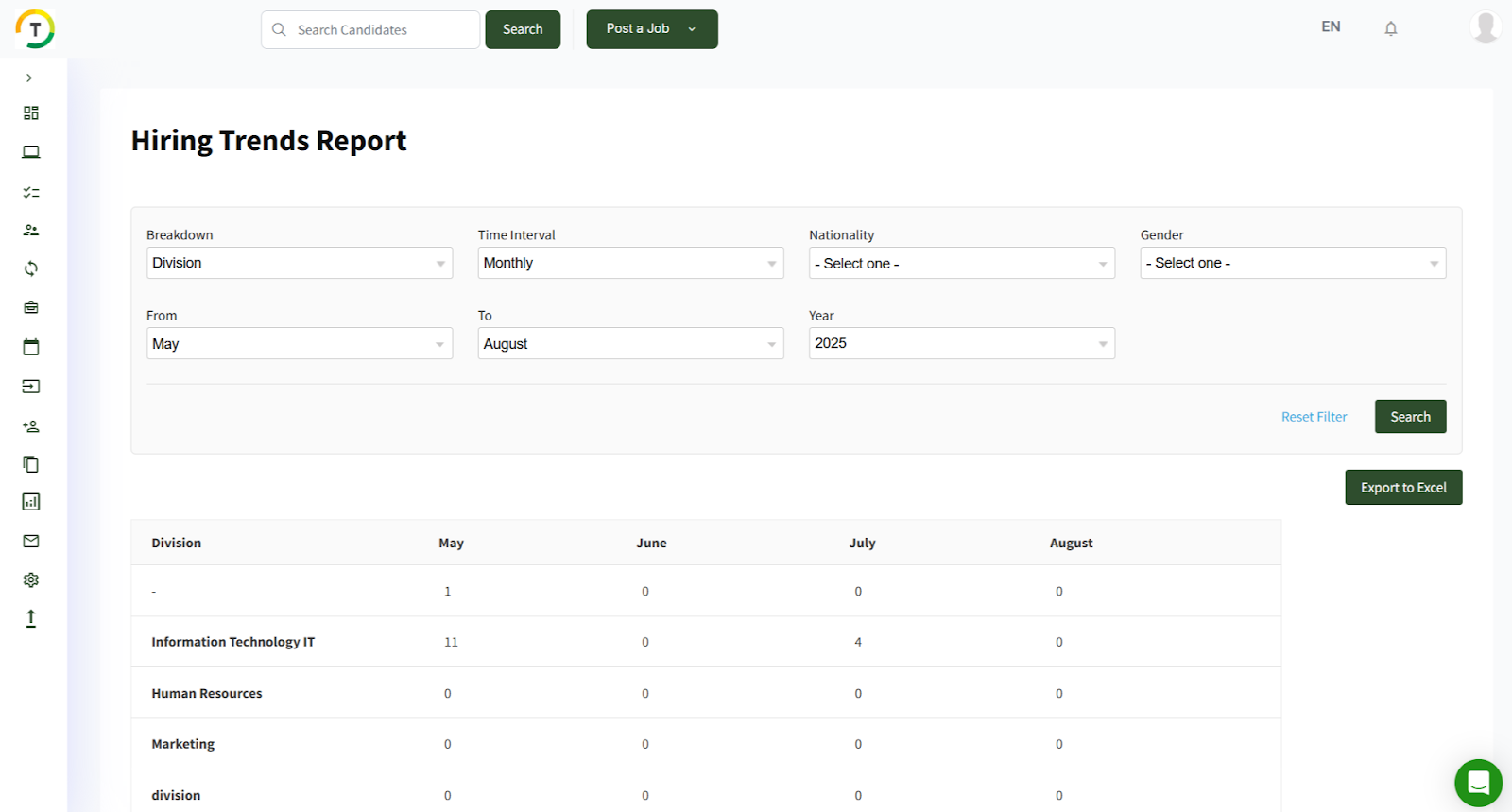The height and width of the screenshot is (812, 1512).
Task: Click the add user icon in sidebar
Action: click(31, 426)
